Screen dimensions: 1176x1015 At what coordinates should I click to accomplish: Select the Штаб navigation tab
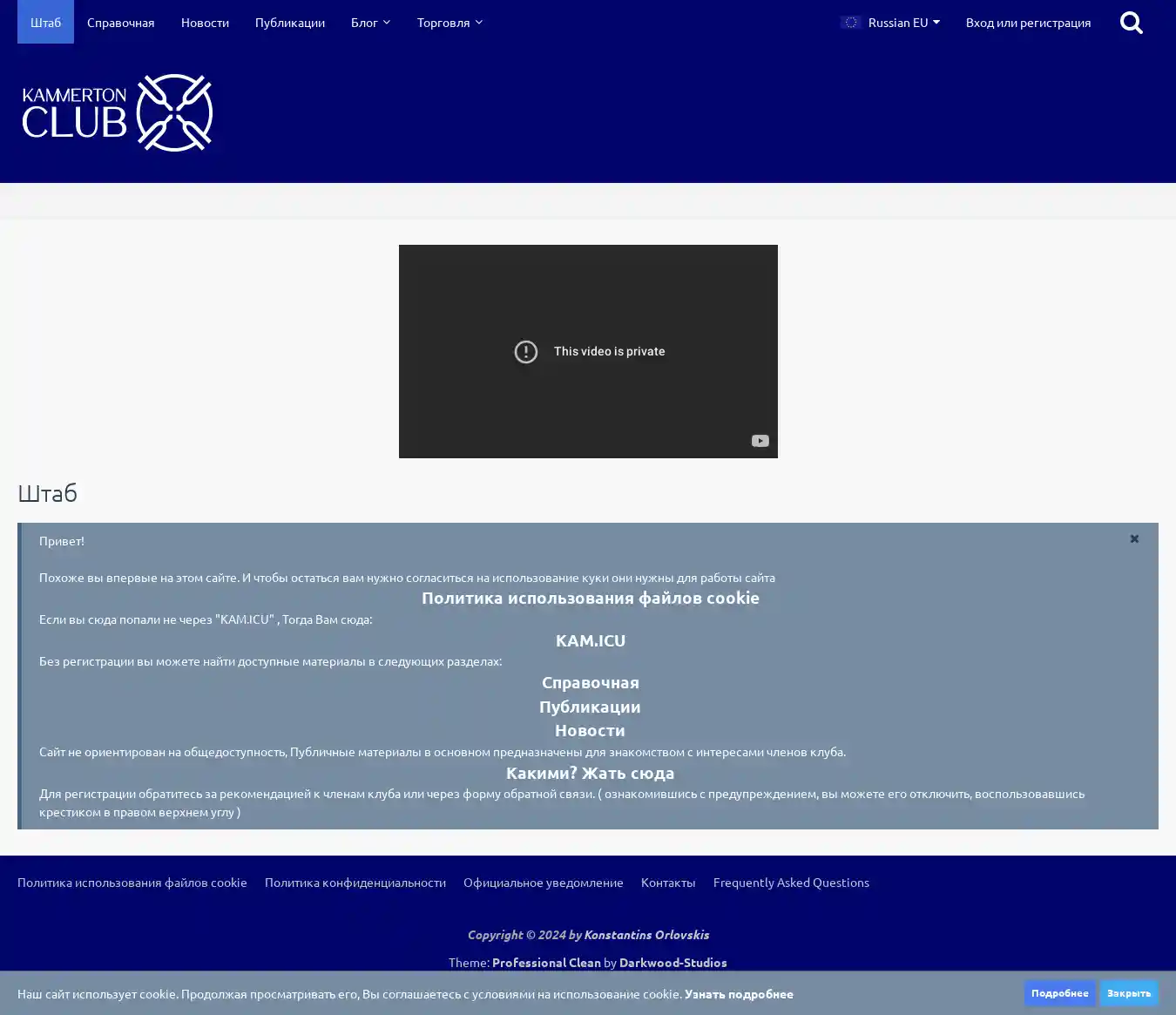point(45,23)
